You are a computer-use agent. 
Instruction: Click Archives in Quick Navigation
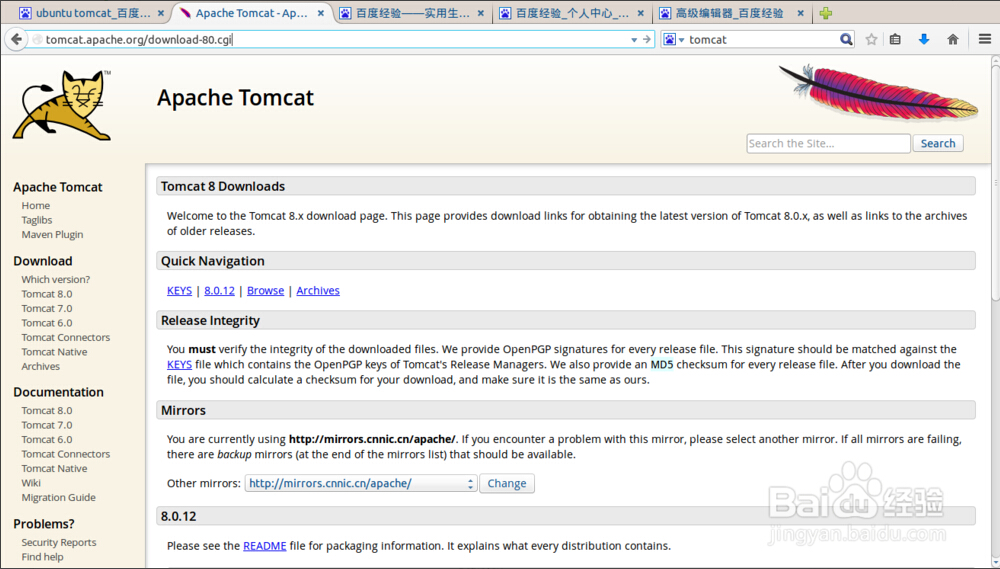coord(318,290)
